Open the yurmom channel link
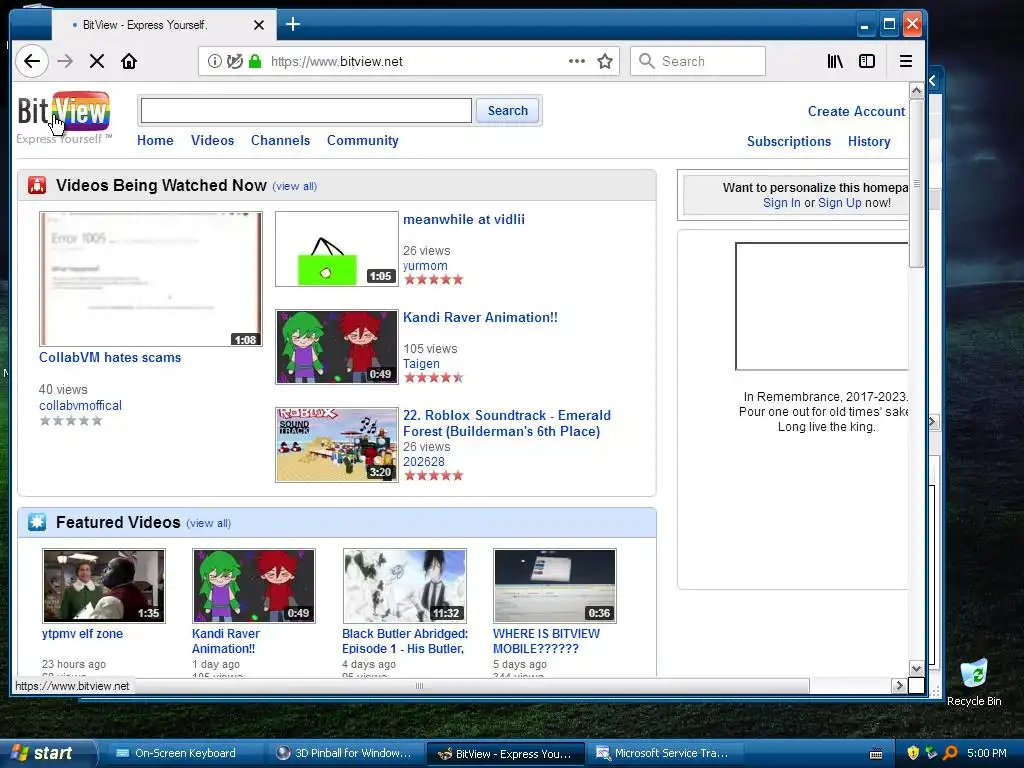The height and width of the screenshot is (768, 1024). tap(425, 266)
